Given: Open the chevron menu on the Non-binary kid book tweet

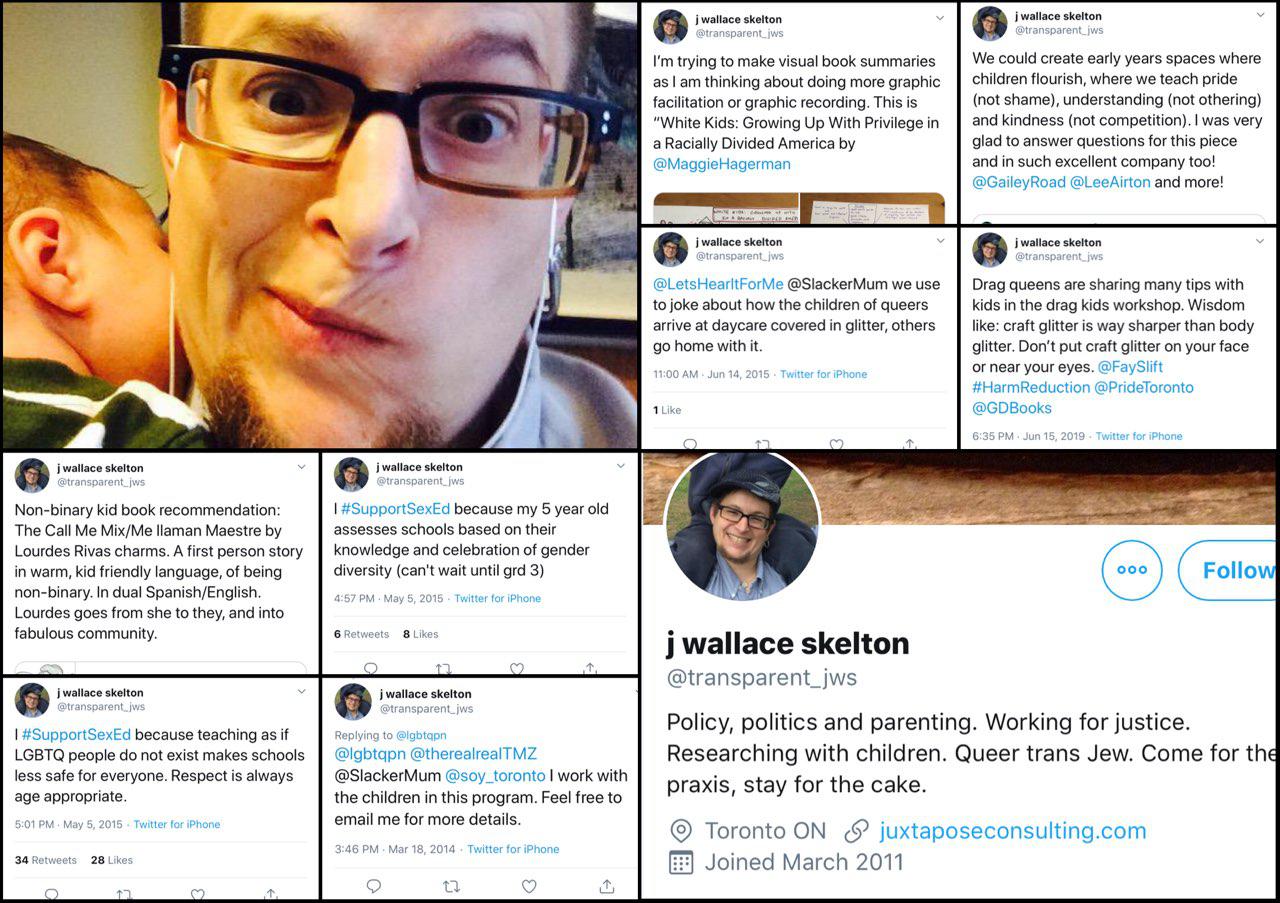Looking at the screenshot, I should (302, 467).
